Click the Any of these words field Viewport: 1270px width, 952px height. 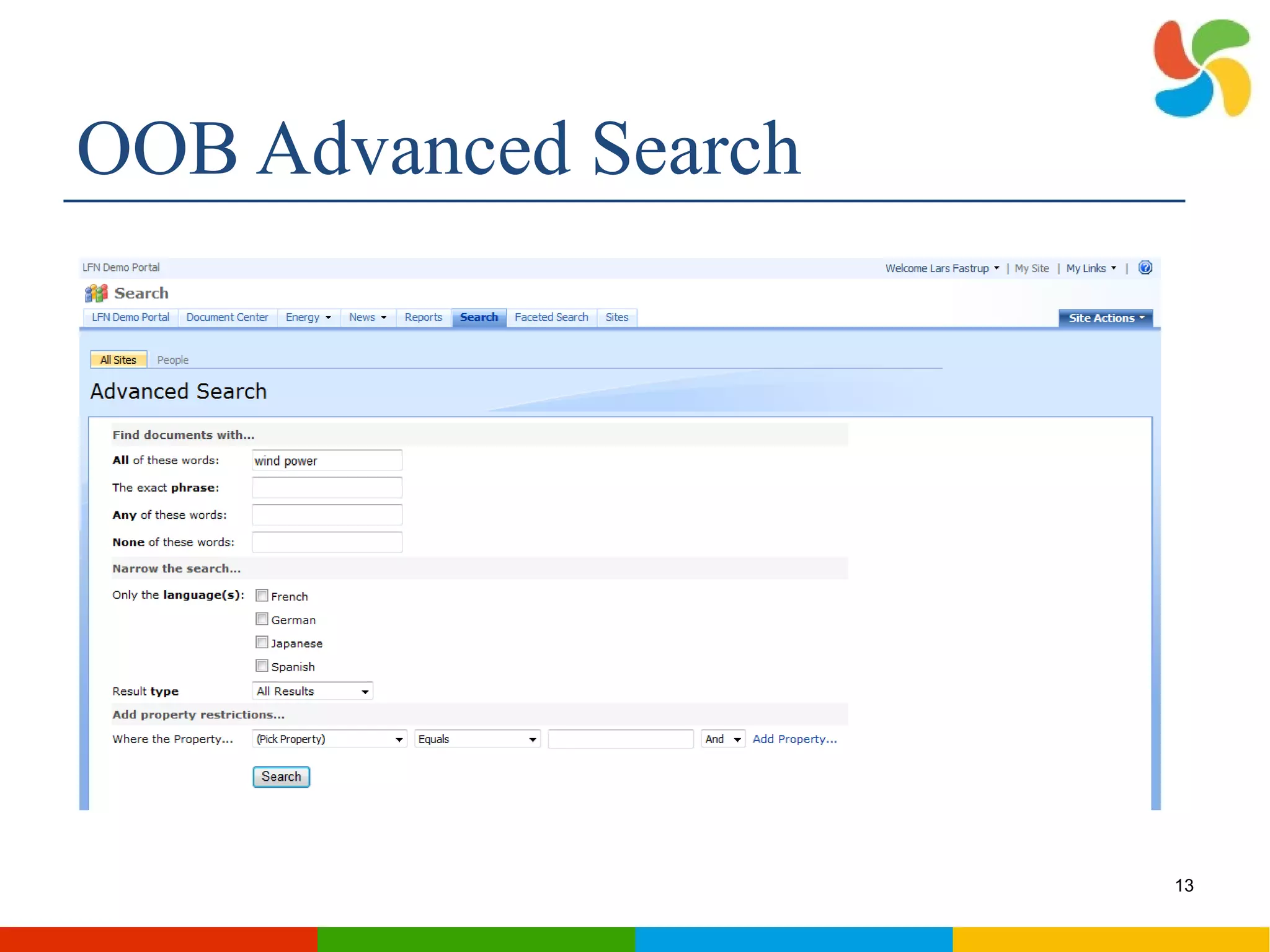327,515
